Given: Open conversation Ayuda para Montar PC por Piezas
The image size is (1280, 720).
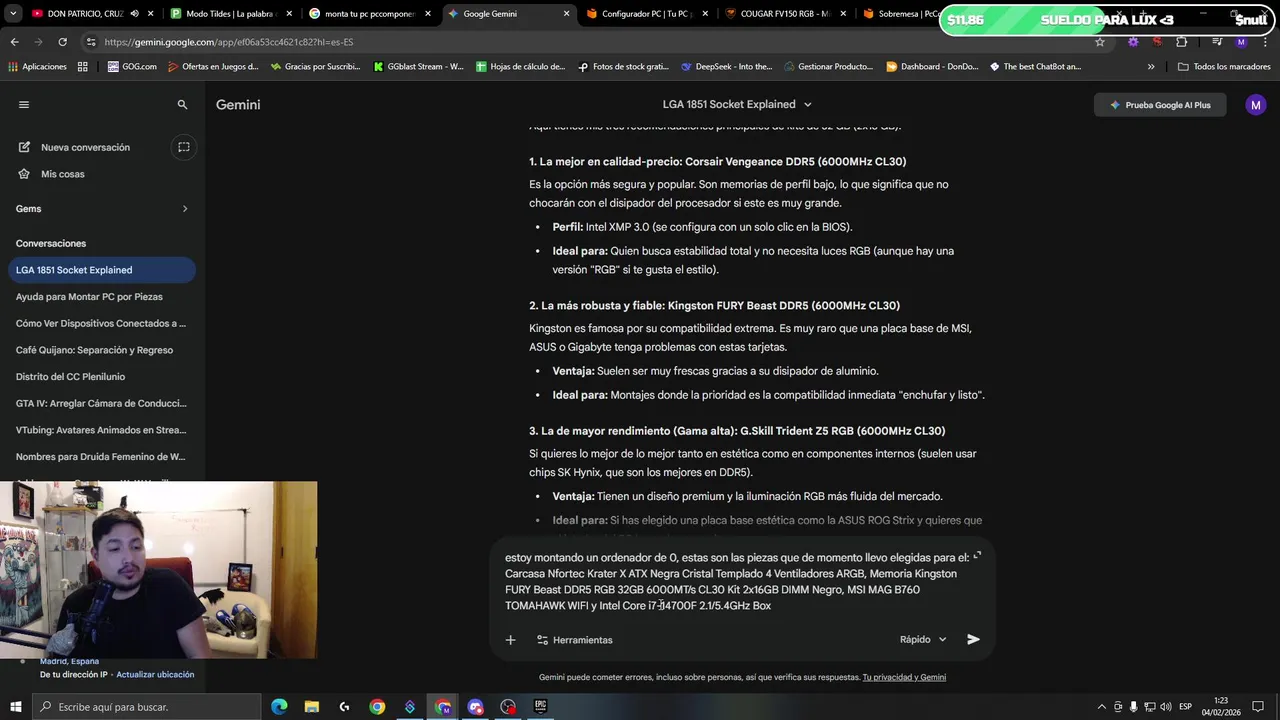Looking at the screenshot, I should point(102,297).
